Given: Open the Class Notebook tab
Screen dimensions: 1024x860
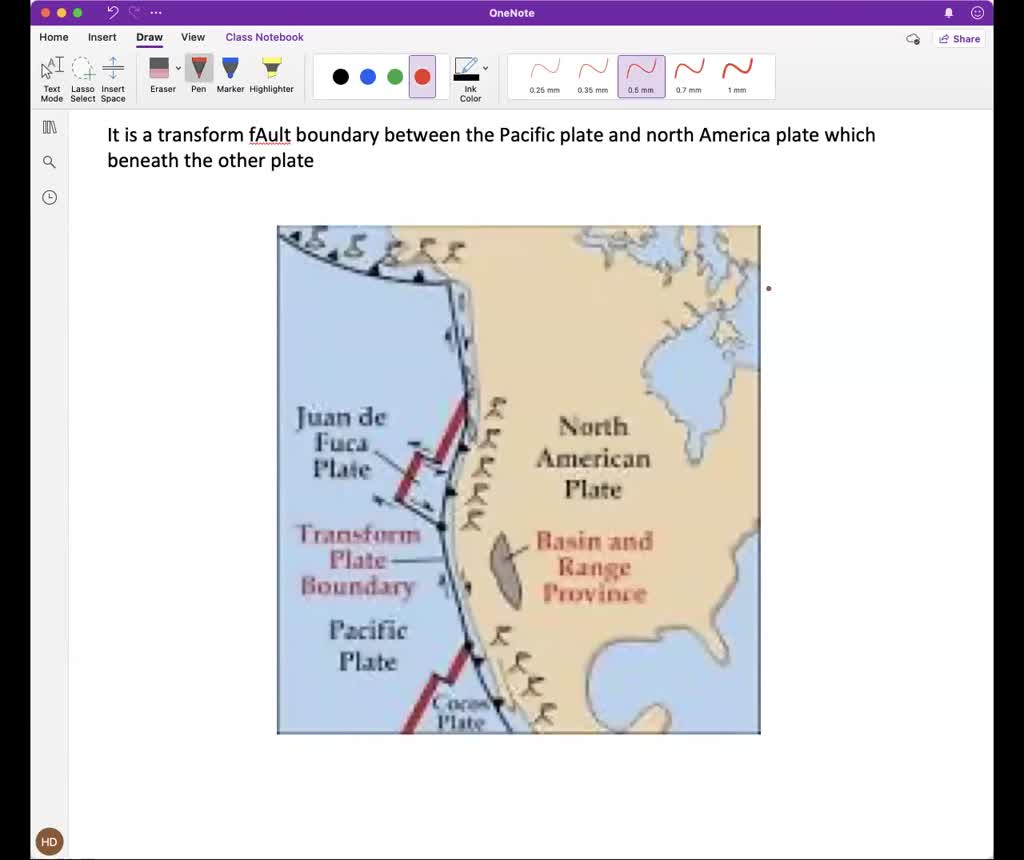Looking at the screenshot, I should coord(264,37).
